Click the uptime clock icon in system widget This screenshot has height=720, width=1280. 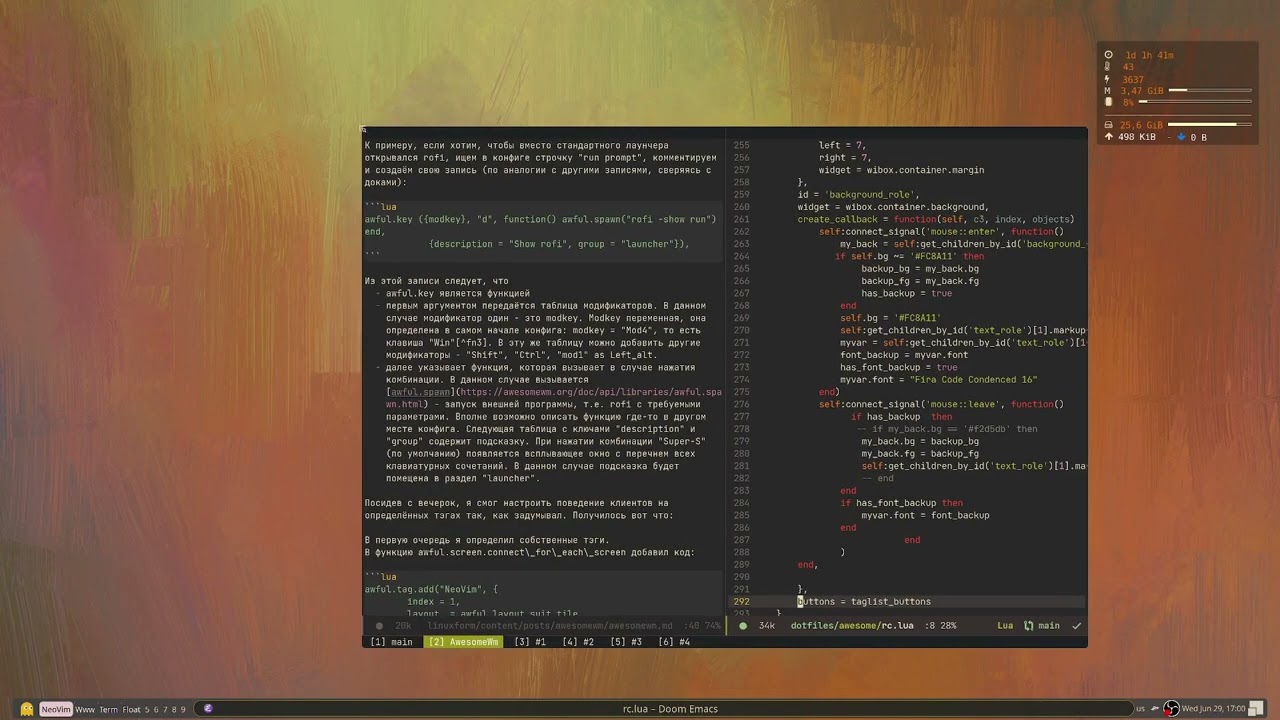(1108, 55)
